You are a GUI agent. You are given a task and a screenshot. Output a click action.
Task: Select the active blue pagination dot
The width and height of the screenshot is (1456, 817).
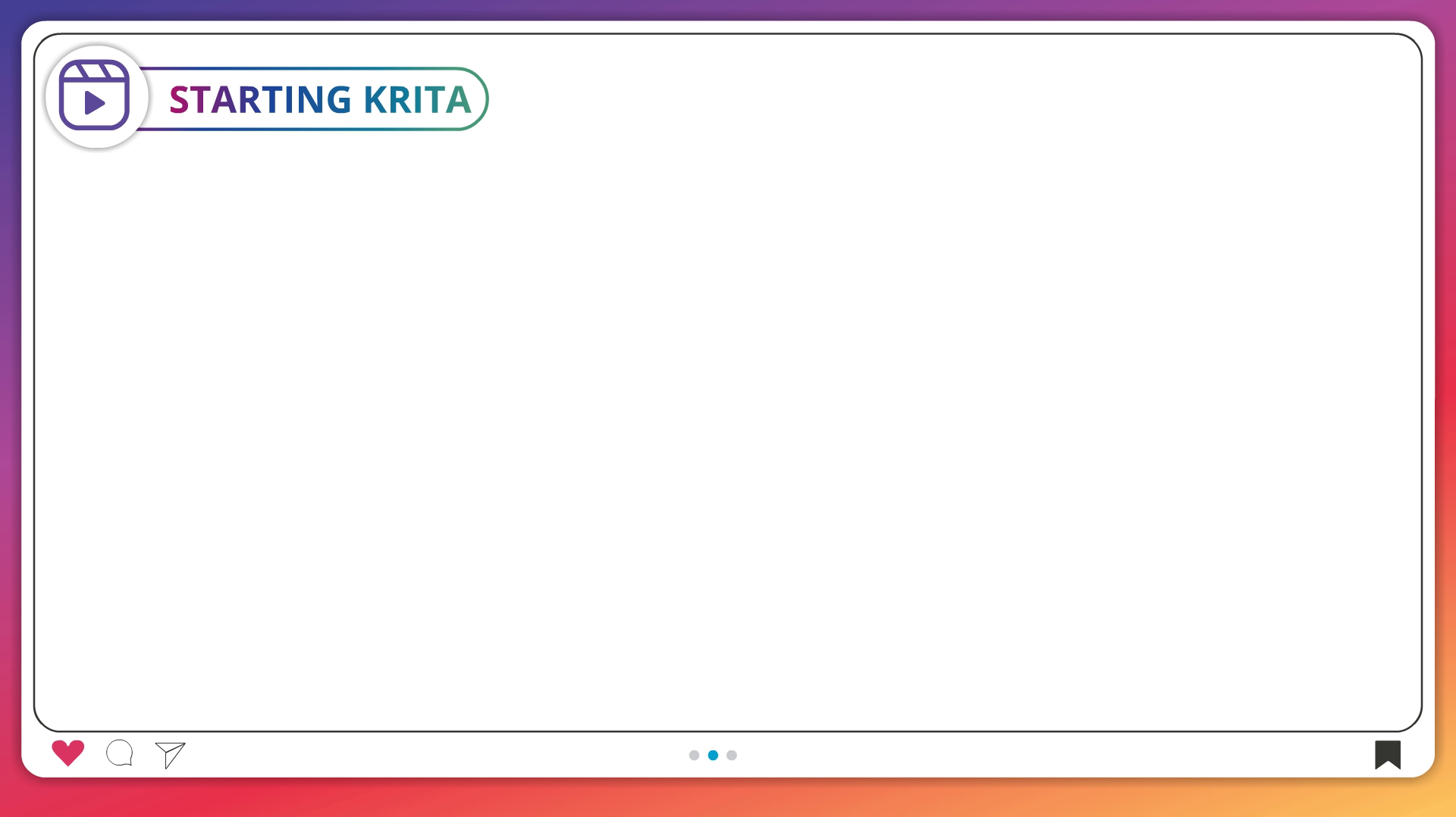pos(713,755)
